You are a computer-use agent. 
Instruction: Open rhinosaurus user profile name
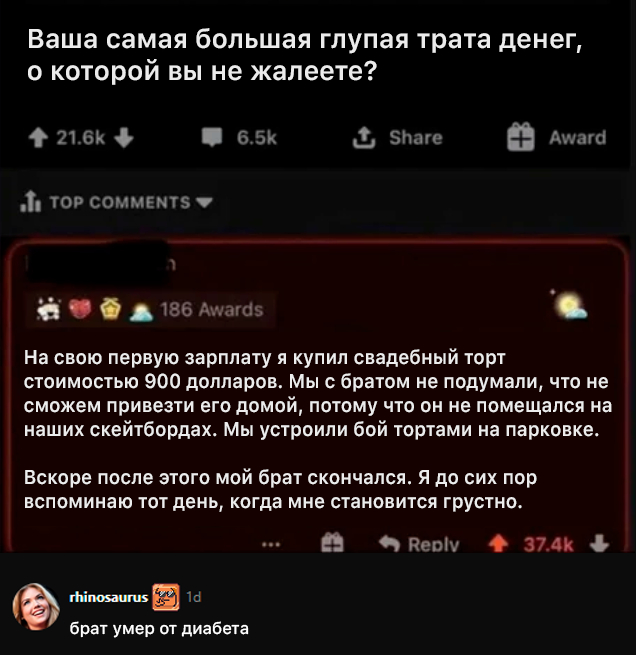(x=109, y=597)
